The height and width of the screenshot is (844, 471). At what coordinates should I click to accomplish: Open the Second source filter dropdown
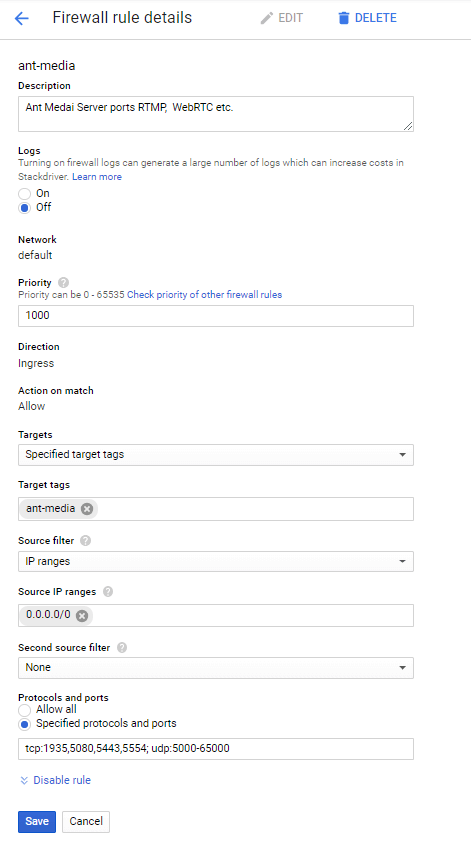tap(216, 667)
